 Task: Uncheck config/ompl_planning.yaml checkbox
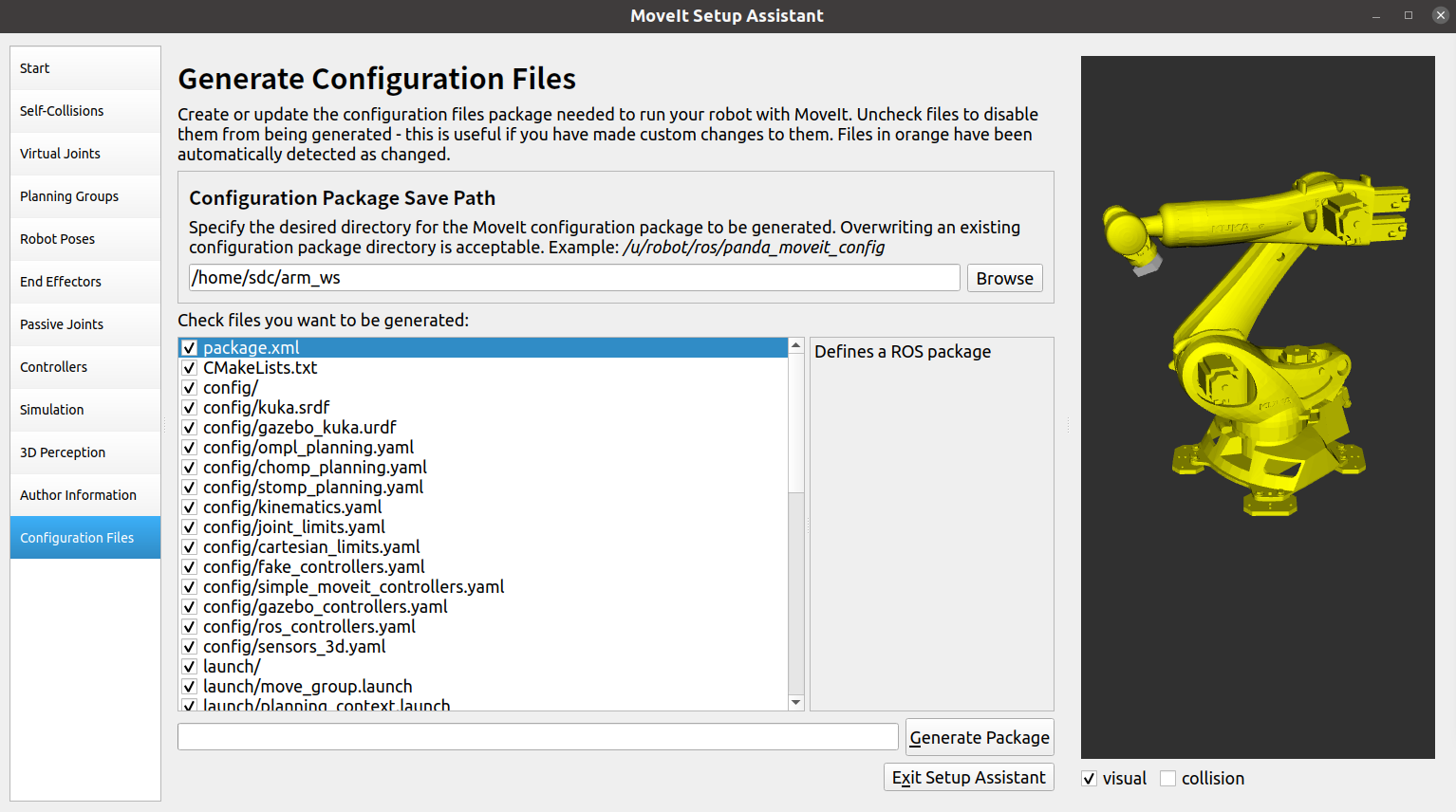pyautogui.click(x=190, y=448)
